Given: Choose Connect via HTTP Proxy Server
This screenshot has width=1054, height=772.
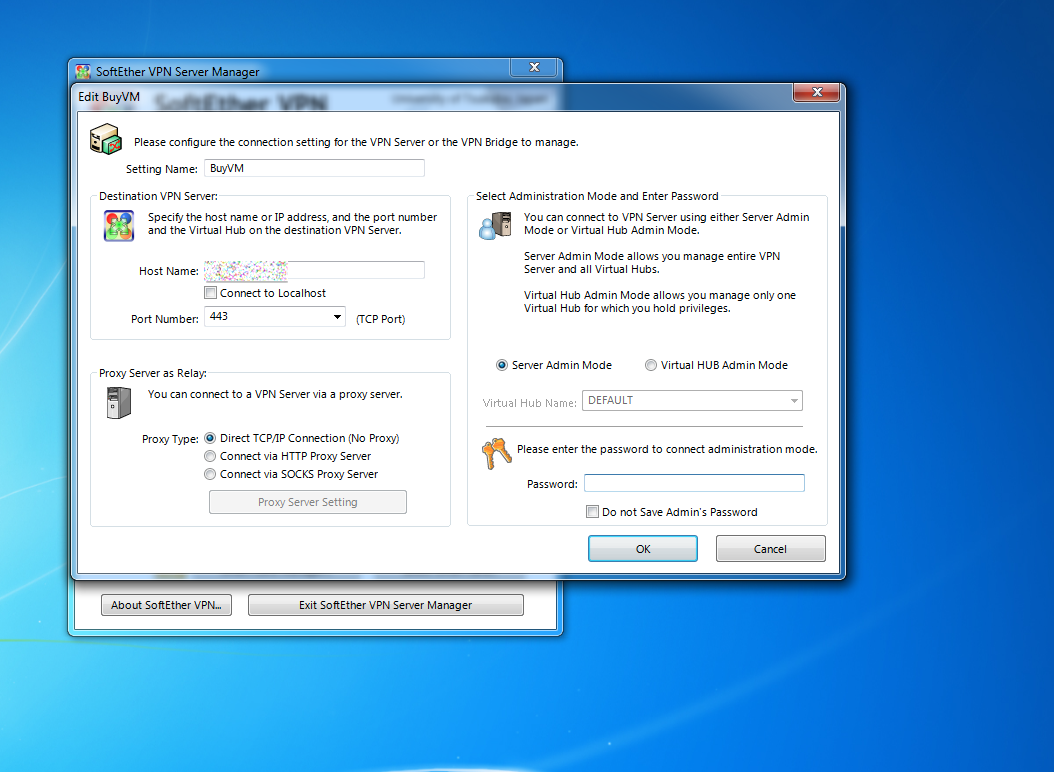Looking at the screenshot, I should pyautogui.click(x=210, y=456).
